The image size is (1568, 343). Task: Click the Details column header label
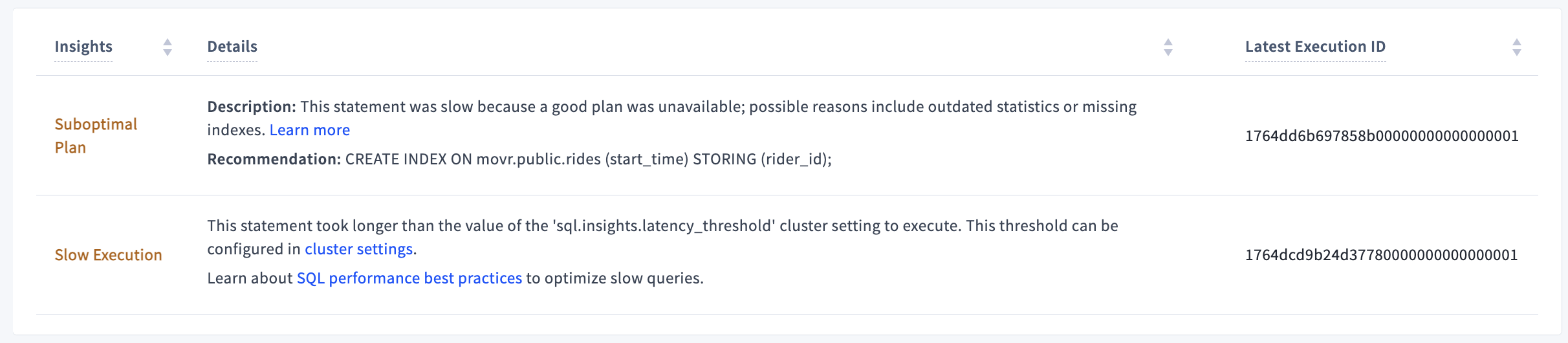coord(232,47)
